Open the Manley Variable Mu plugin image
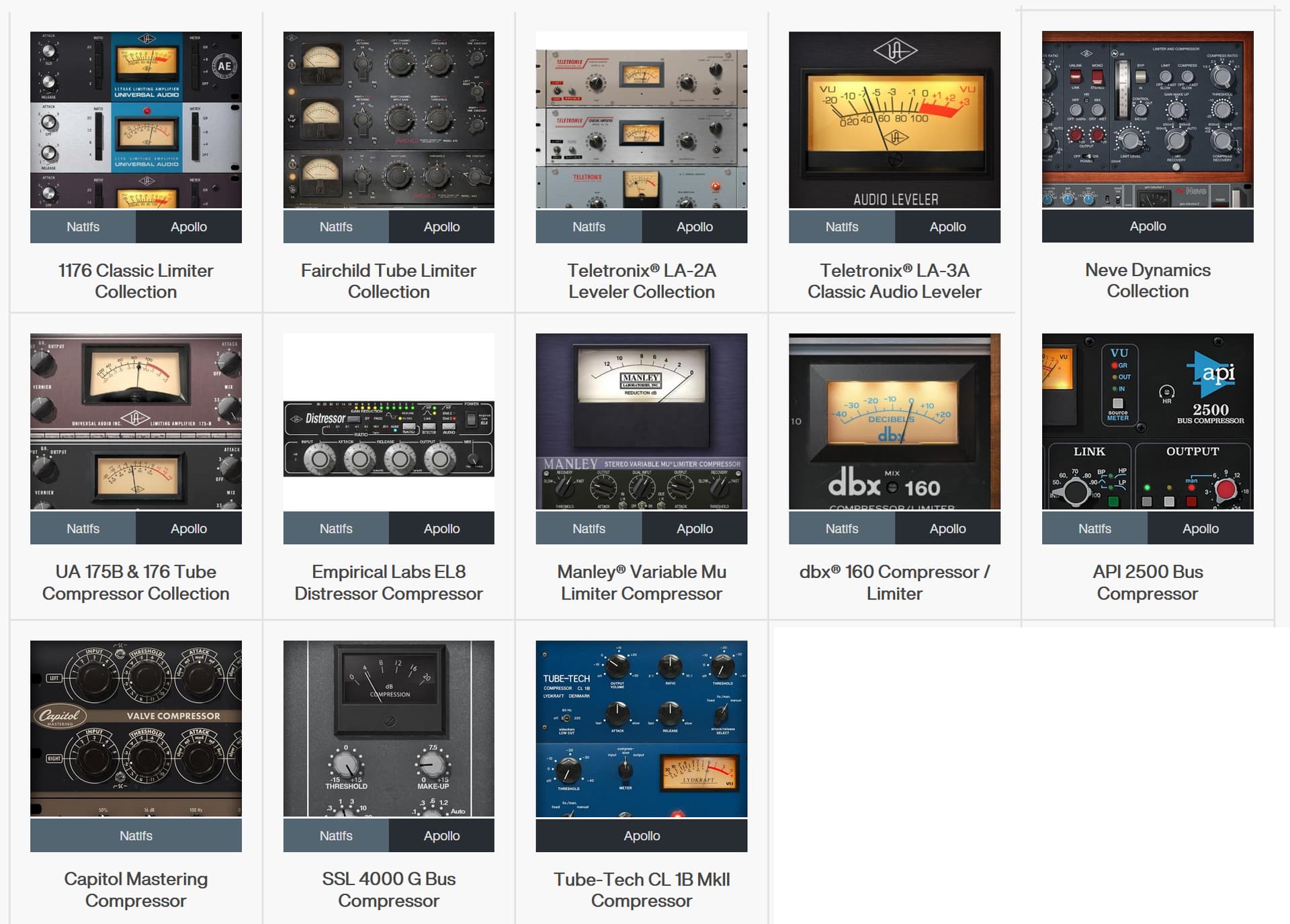Viewport: 1290px width, 924px height. click(642, 421)
